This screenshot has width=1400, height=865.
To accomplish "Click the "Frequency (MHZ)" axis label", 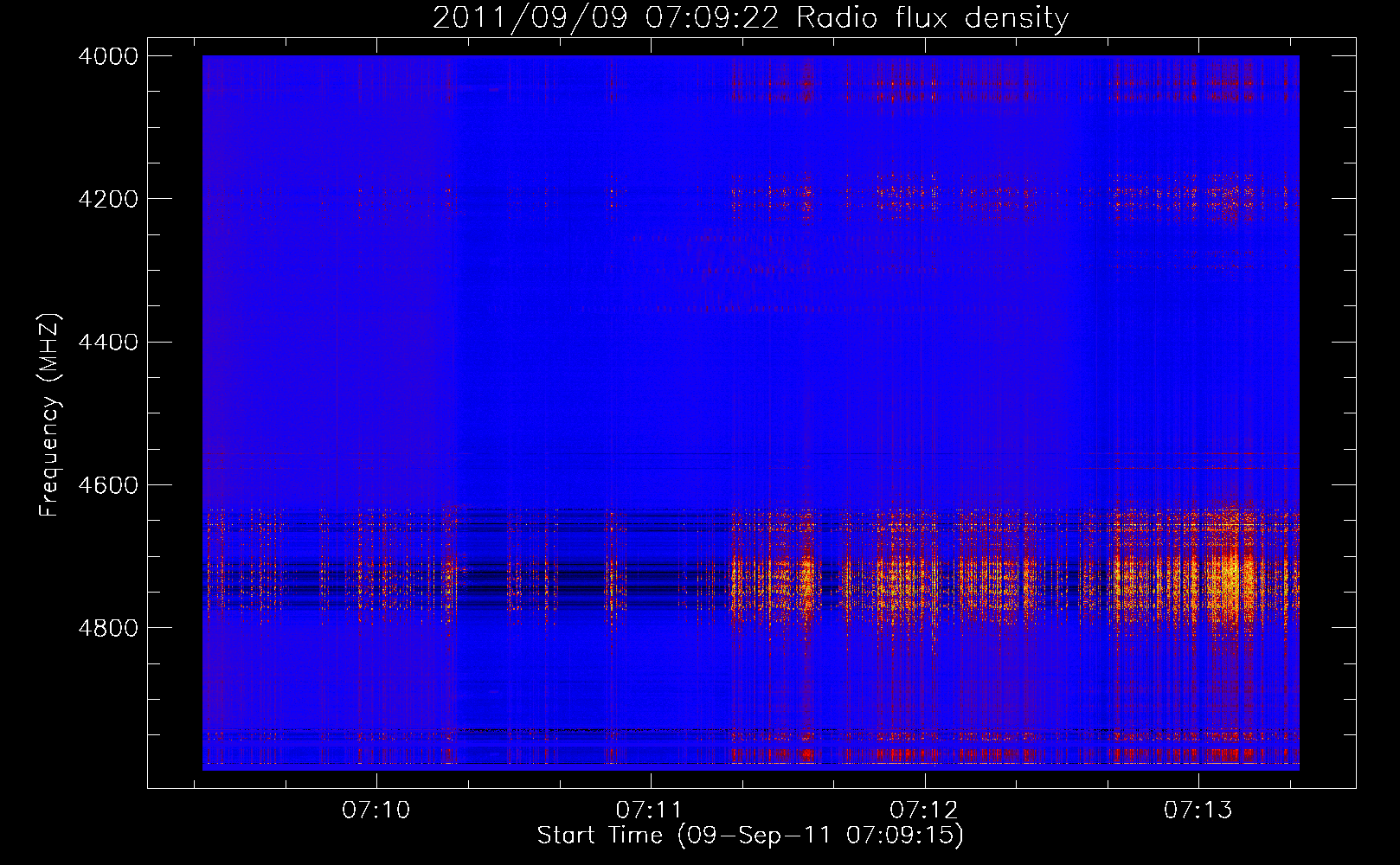I will (50, 415).
